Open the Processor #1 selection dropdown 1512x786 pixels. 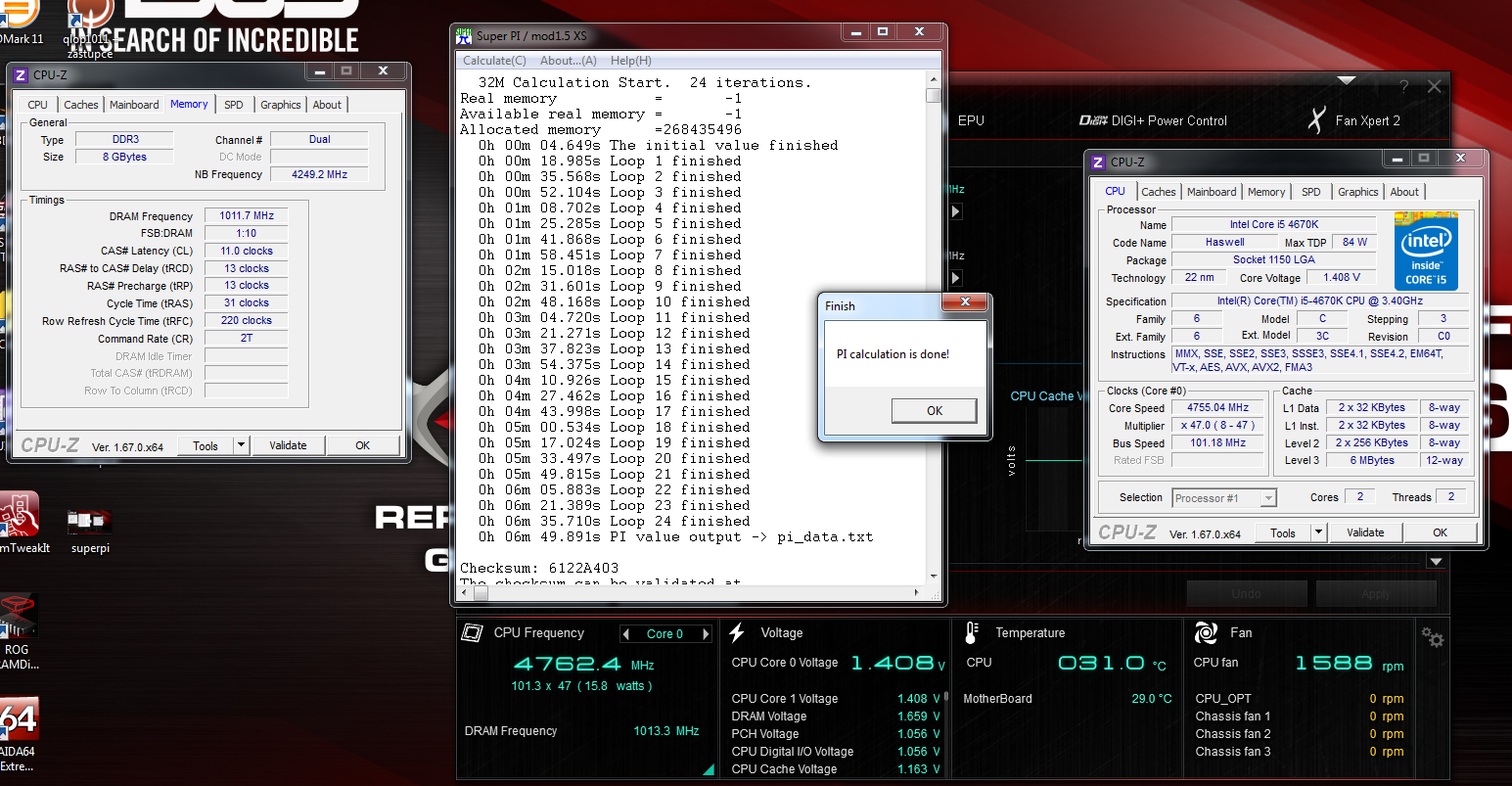coord(1224,498)
